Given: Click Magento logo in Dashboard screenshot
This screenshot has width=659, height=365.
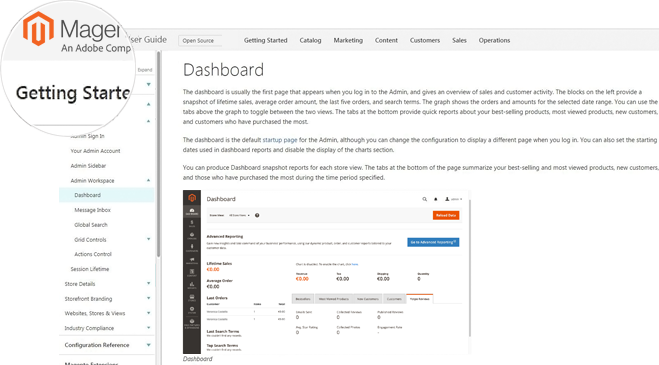Looking at the screenshot, I should [192, 198].
